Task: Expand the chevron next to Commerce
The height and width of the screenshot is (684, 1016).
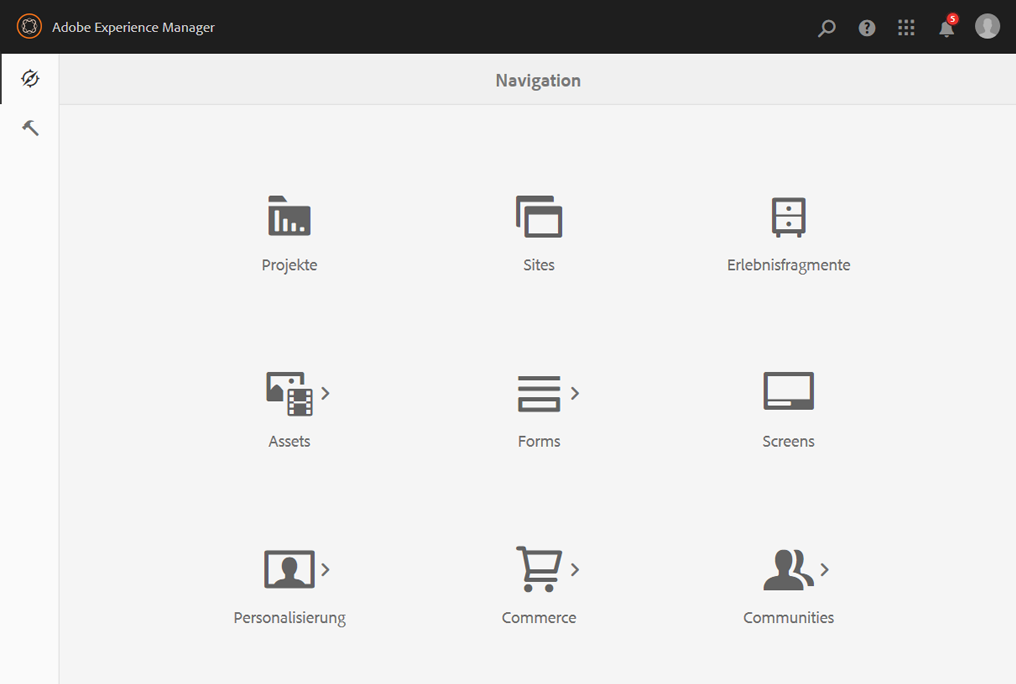Action: 575,569
